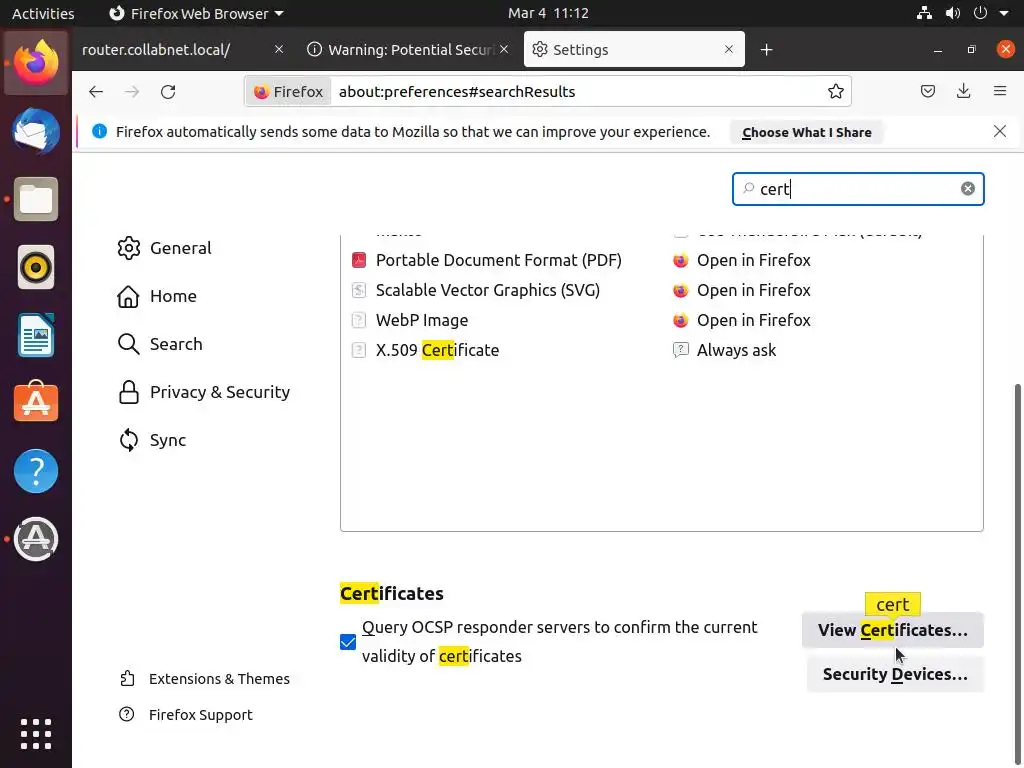The width and height of the screenshot is (1024, 768).
Task: Open the Downloads panel icon
Action: click(963, 92)
